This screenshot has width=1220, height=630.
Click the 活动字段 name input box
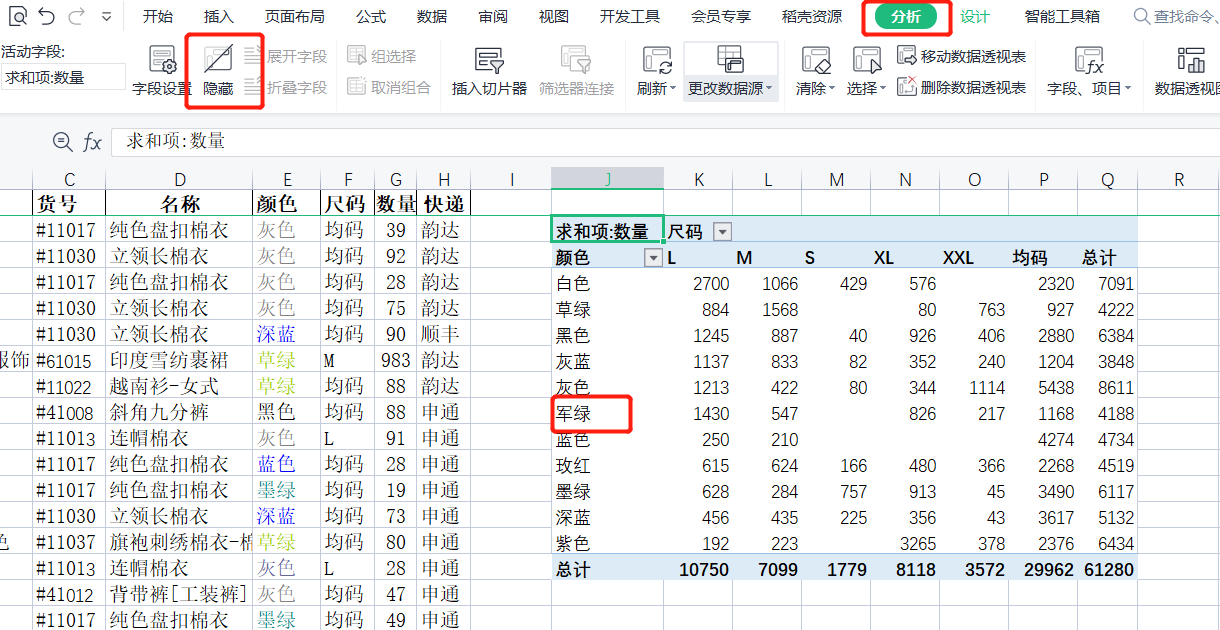coord(63,77)
